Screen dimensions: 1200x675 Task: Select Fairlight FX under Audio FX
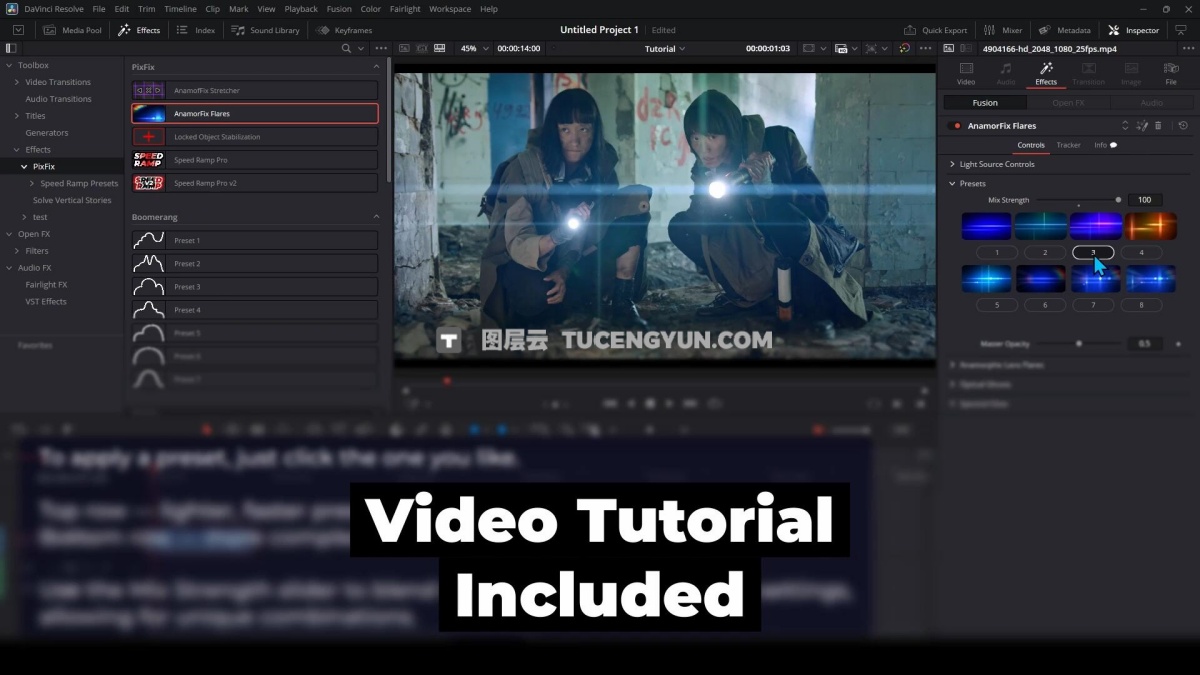(46, 285)
